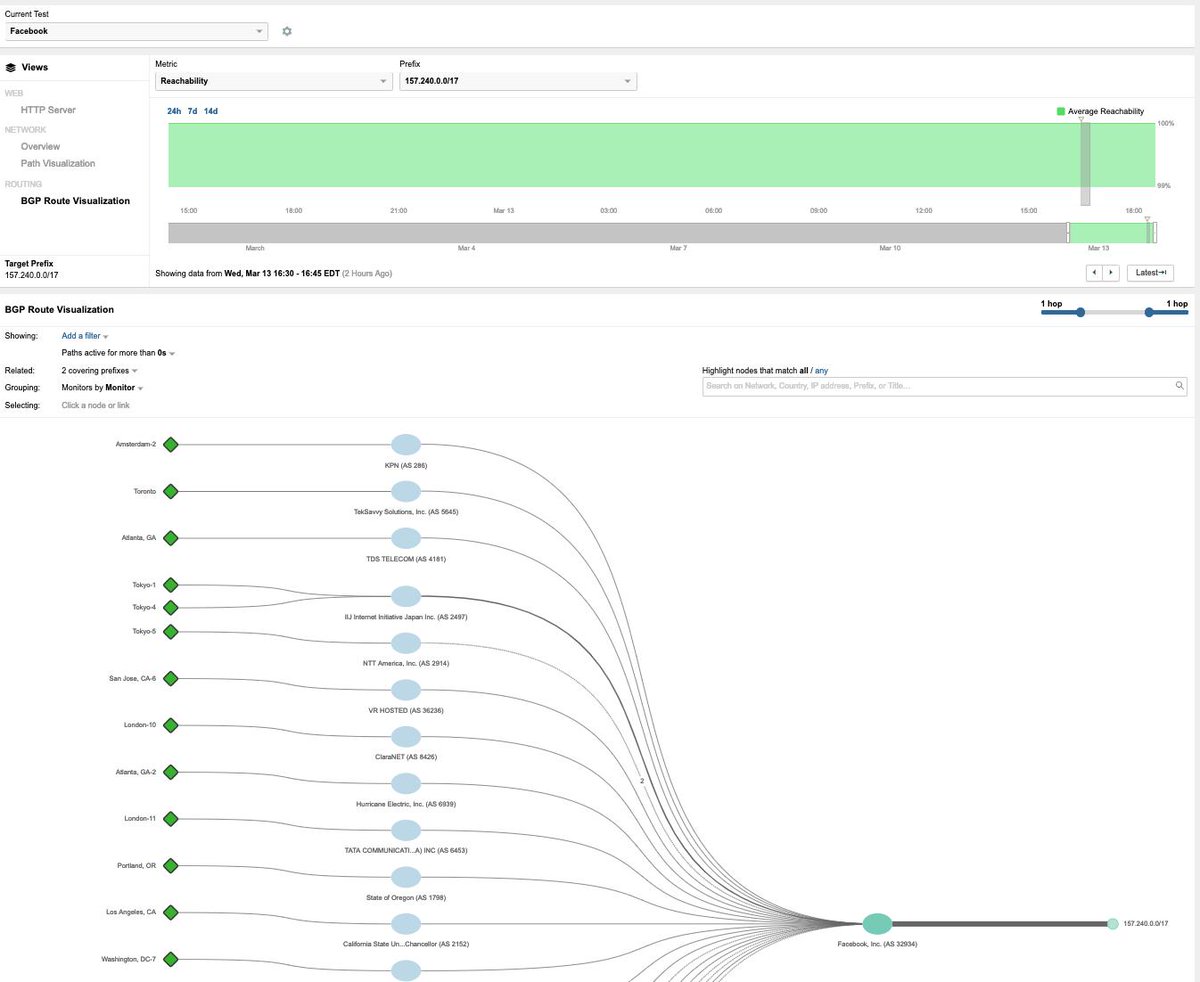Click the Facebook, Inc. (AS 32934) node
The height and width of the screenshot is (982, 1200).
[x=877, y=924]
